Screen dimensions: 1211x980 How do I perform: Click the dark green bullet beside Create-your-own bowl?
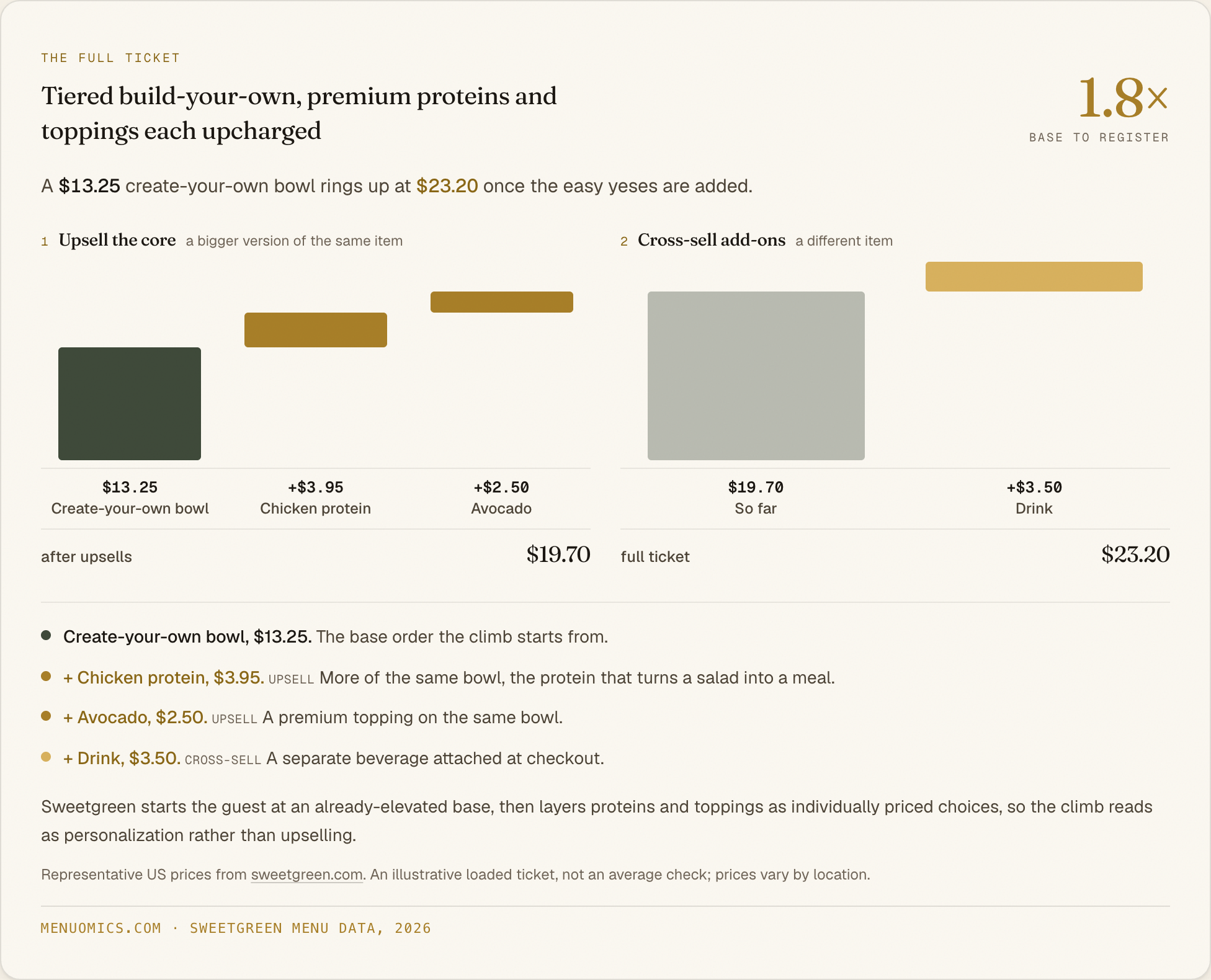pos(46,635)
